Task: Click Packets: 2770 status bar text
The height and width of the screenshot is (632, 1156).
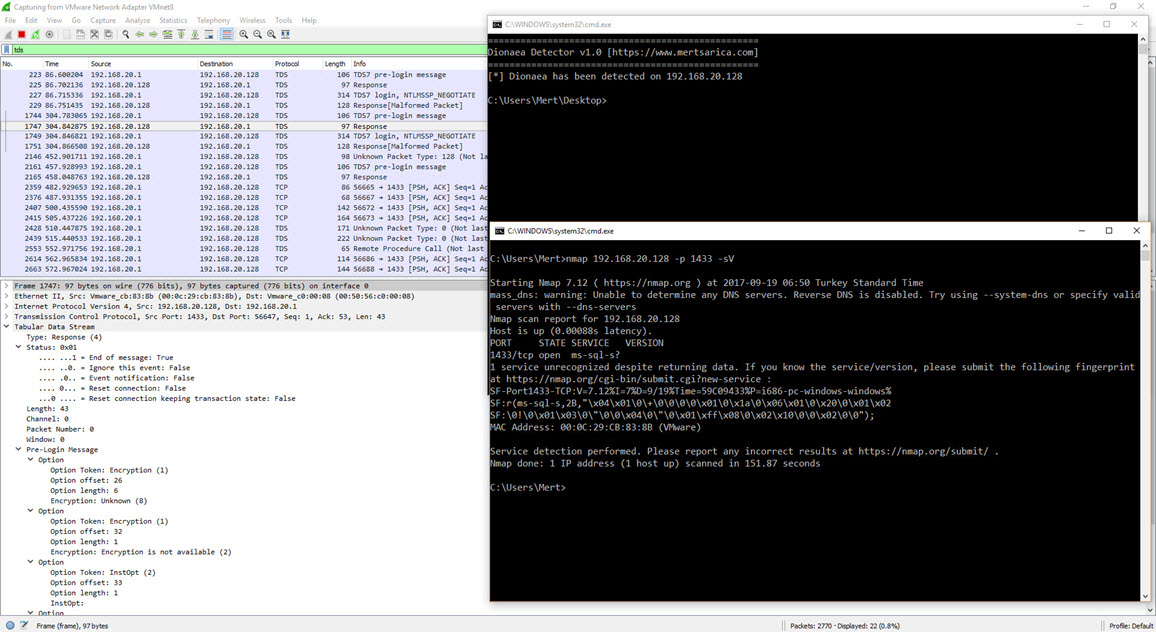Action: [x=844, y=625]
